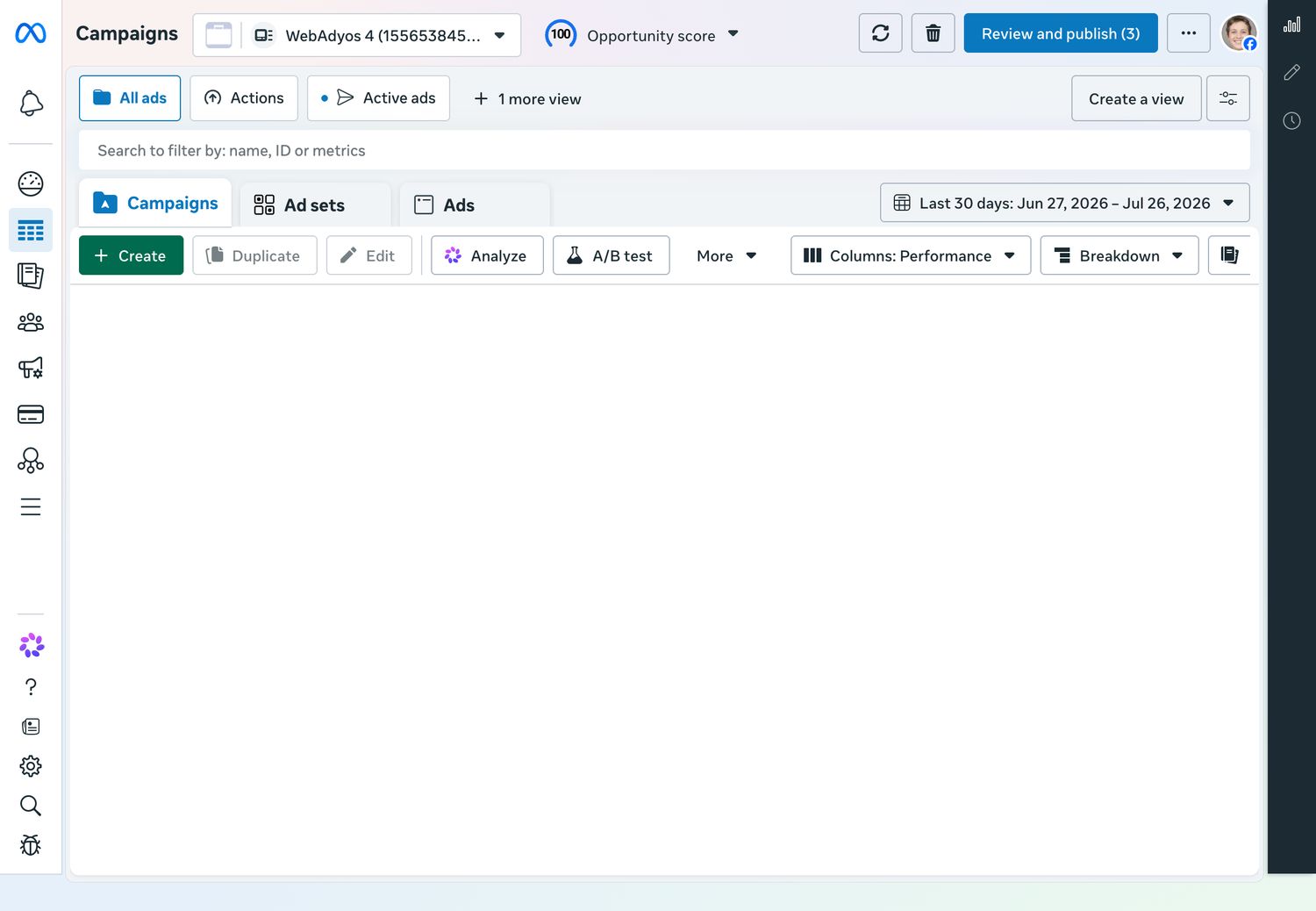Open Settings gear icon

coord(31,766)
